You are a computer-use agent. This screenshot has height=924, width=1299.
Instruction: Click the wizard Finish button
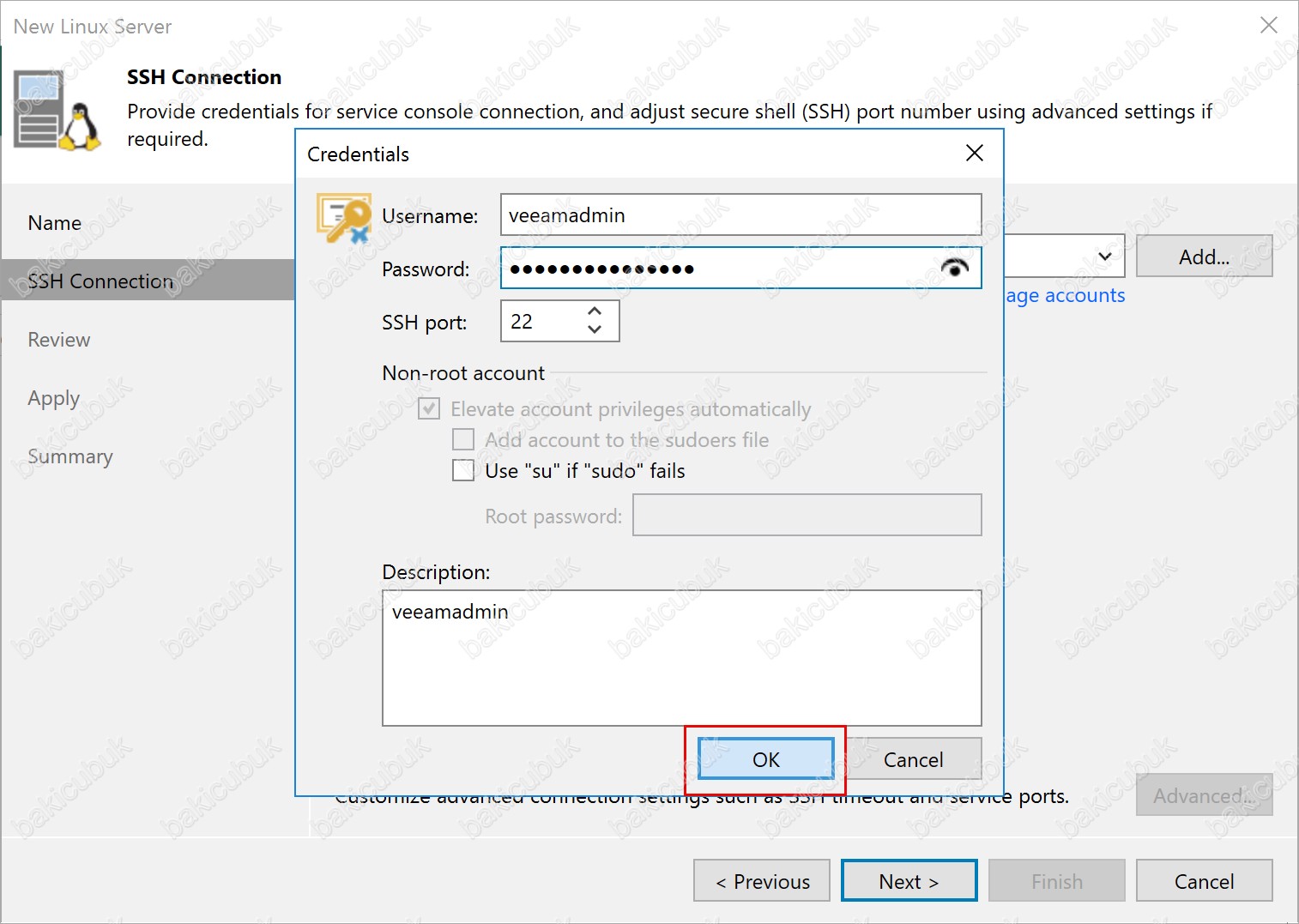point(1057,881)
